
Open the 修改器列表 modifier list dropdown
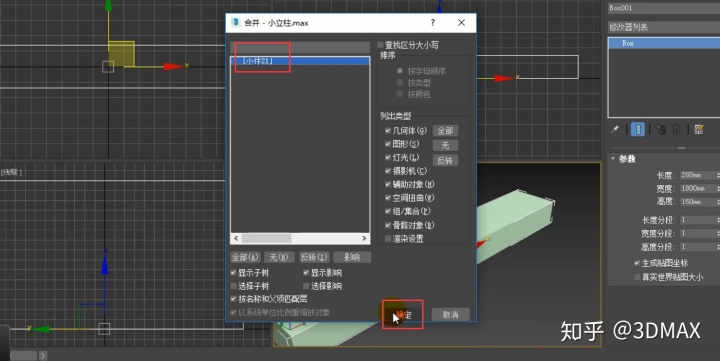coord(664,27)
